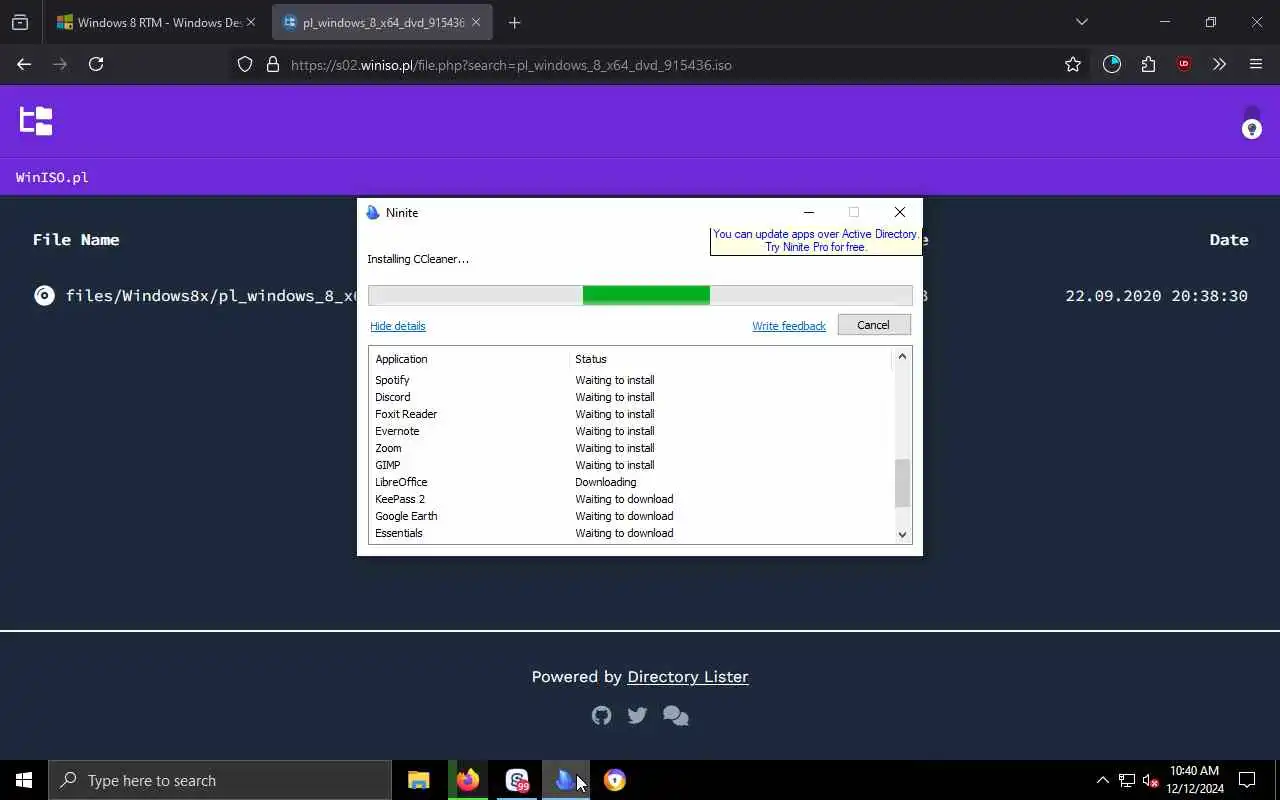
Task: Select Discord row in list
Action: 632,397
